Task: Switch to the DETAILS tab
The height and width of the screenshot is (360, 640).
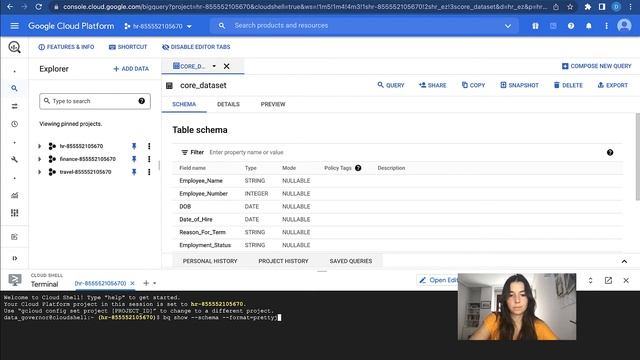Action: [228, 104]
